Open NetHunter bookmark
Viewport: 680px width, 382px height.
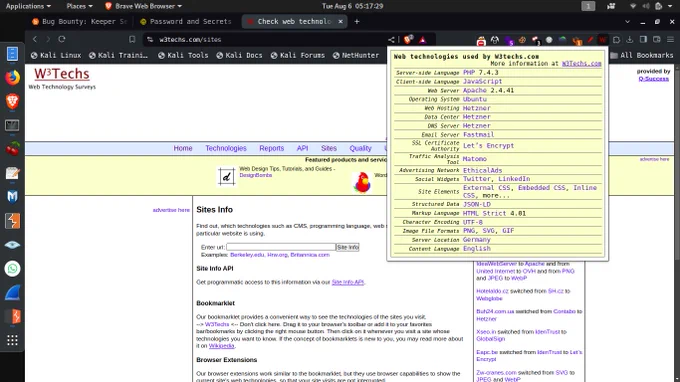[356, 56]
